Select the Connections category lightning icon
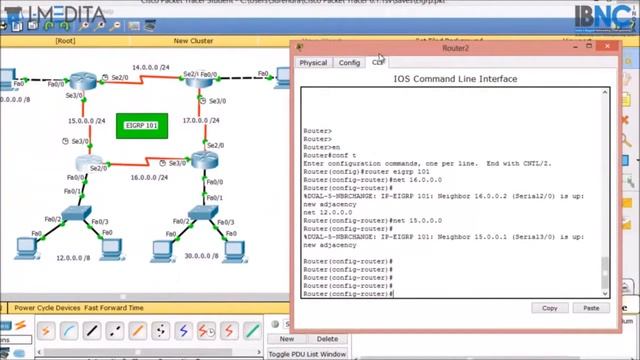 coord(20,325)
